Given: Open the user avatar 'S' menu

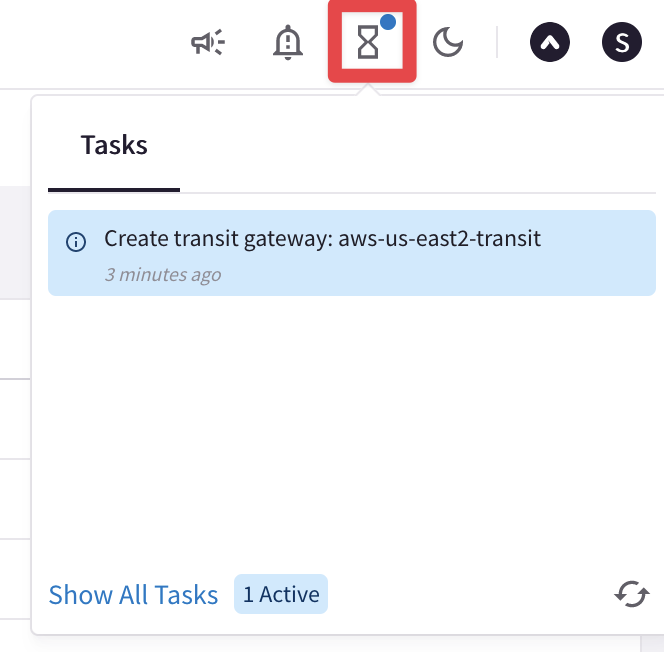Looking at the screenshot, I should pos(622,43).
